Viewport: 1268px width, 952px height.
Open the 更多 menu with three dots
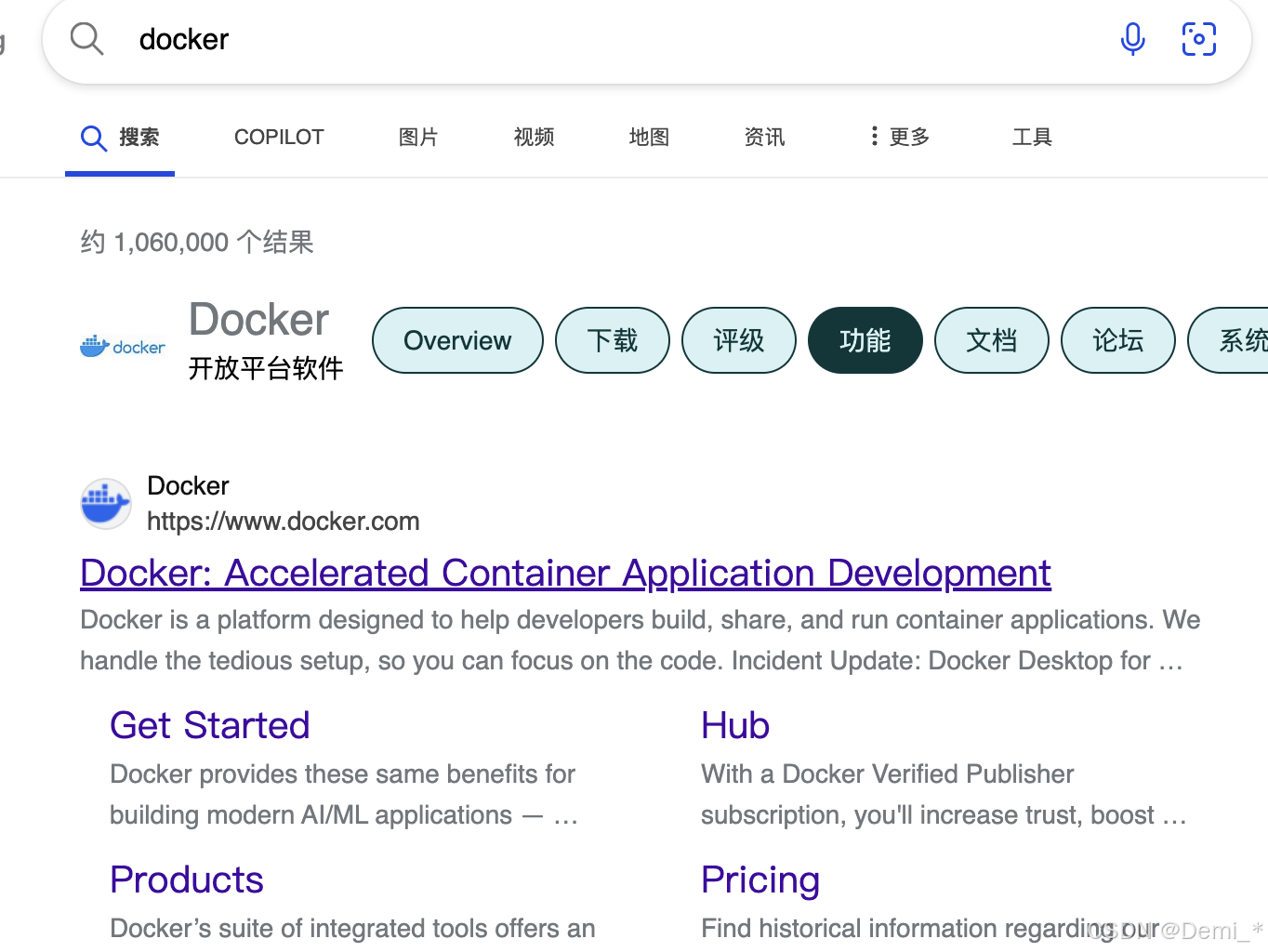point(898,137)
